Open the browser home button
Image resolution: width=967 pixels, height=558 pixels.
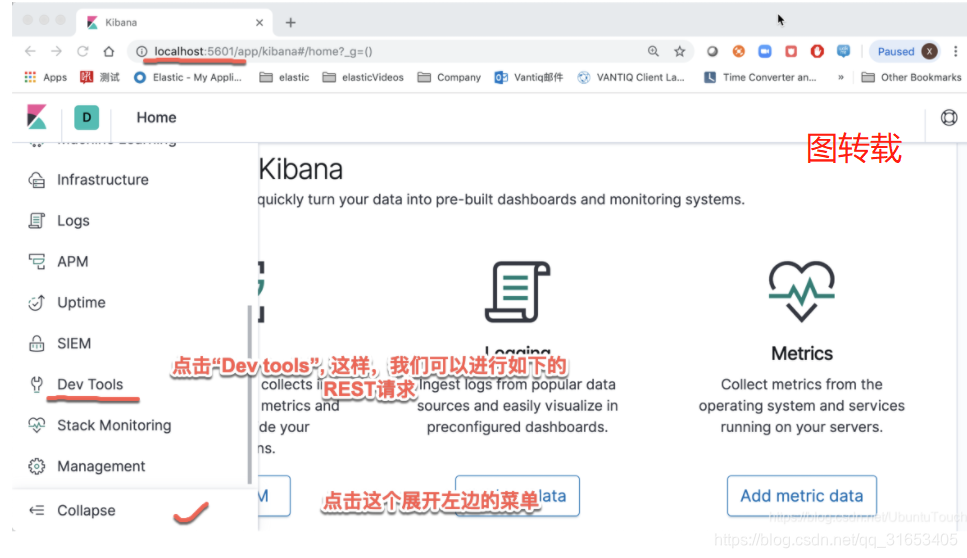[109, 51]
